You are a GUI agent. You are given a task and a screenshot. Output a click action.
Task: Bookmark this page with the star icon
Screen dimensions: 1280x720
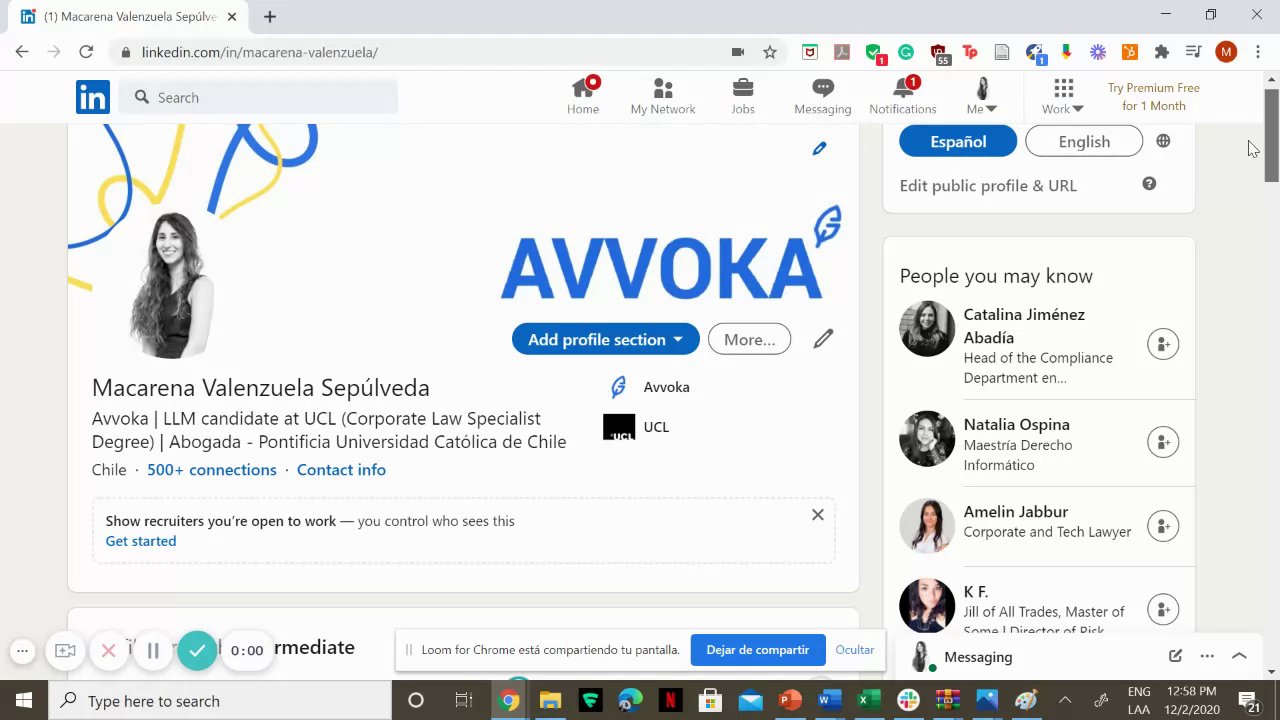[x=770, y=52]
